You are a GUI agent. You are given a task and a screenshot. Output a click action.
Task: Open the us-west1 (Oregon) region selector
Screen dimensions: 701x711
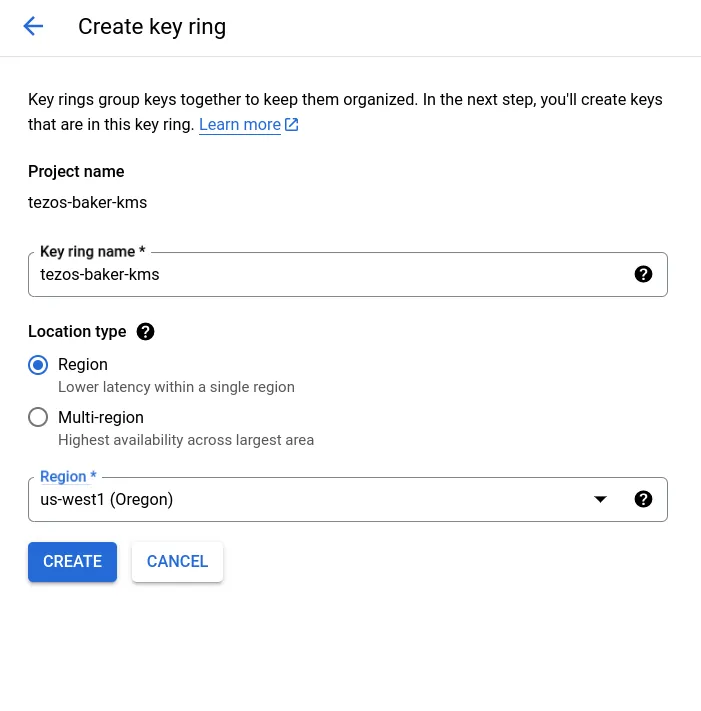click(x=300, y=499)
